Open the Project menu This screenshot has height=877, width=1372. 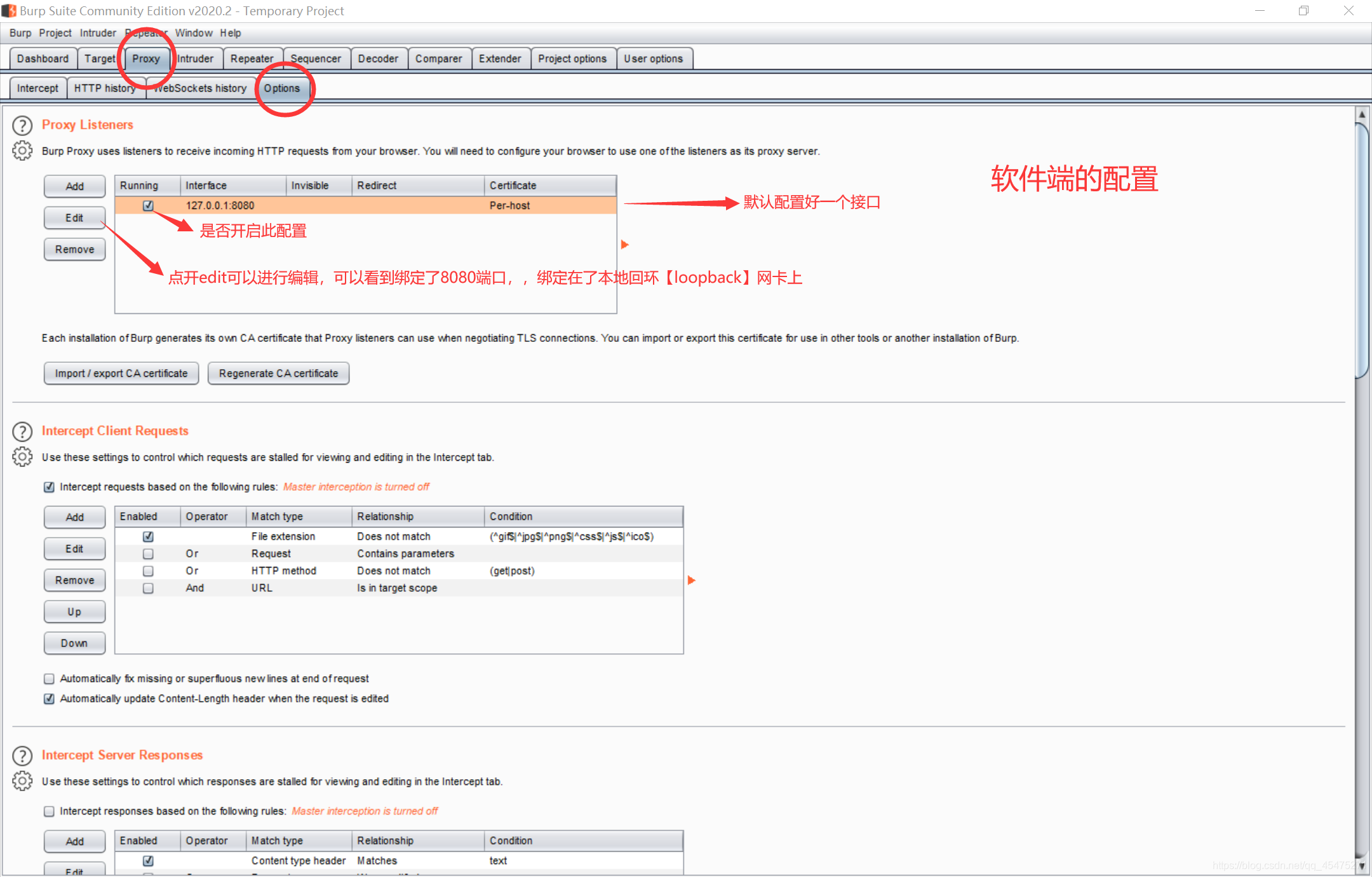[x=55, y=33]
